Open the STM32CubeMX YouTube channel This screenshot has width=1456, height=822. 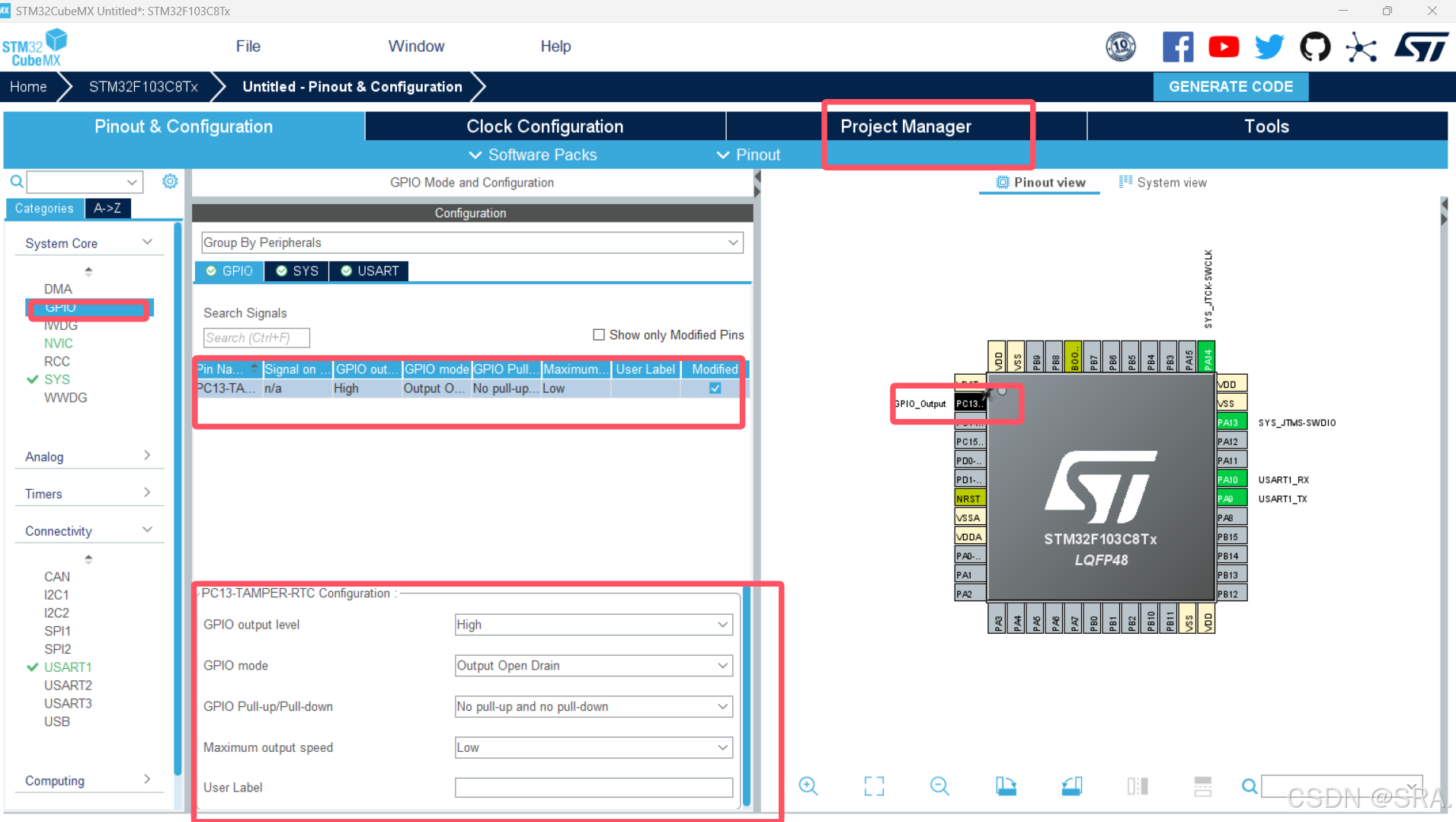click(1224, 46)
